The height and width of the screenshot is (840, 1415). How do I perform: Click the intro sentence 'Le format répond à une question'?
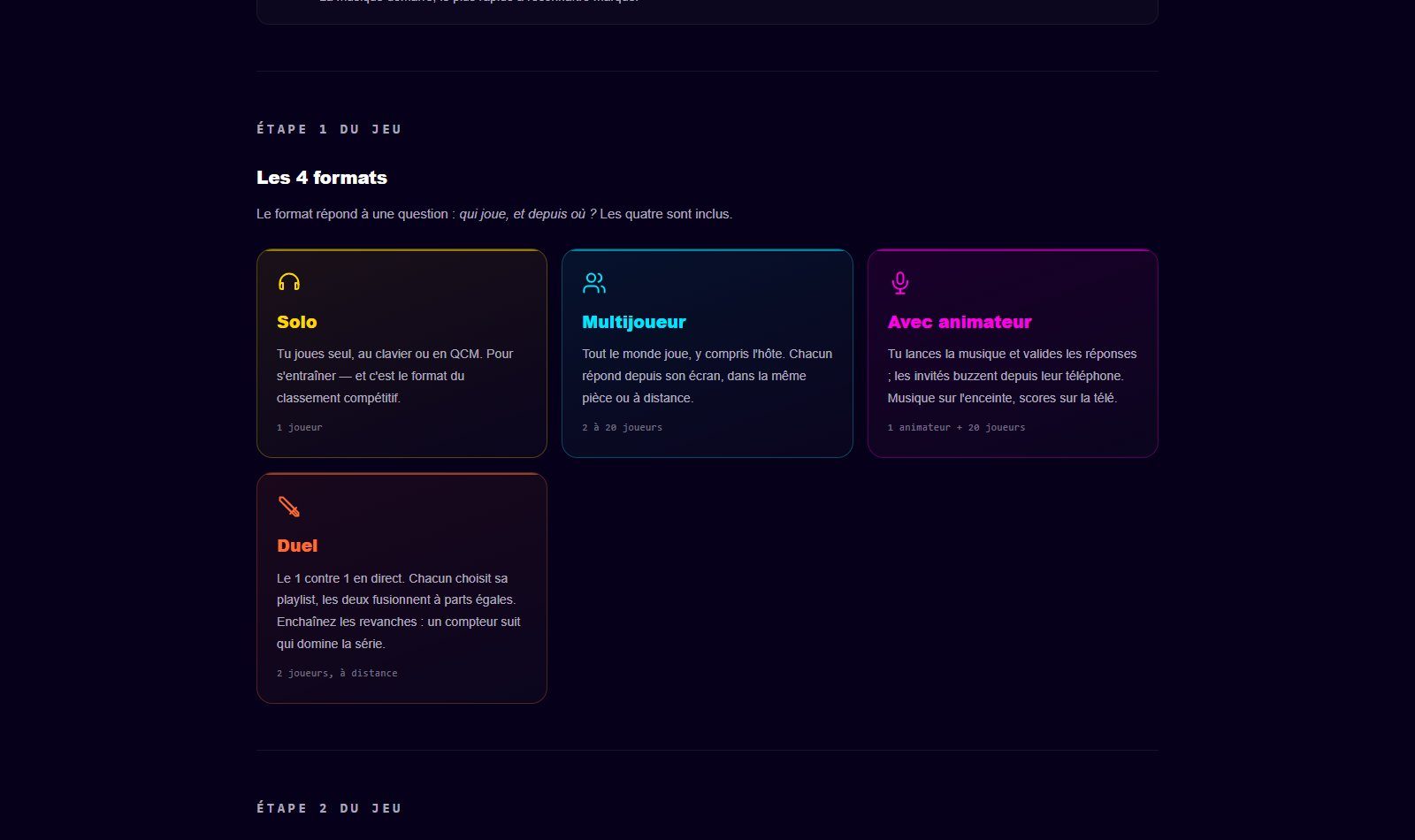494,214
